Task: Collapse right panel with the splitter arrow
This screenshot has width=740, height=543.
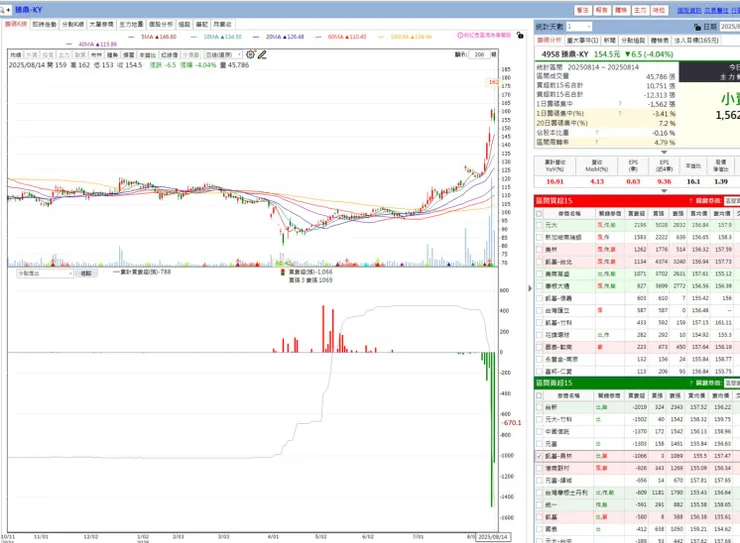Action: (530, 288)
